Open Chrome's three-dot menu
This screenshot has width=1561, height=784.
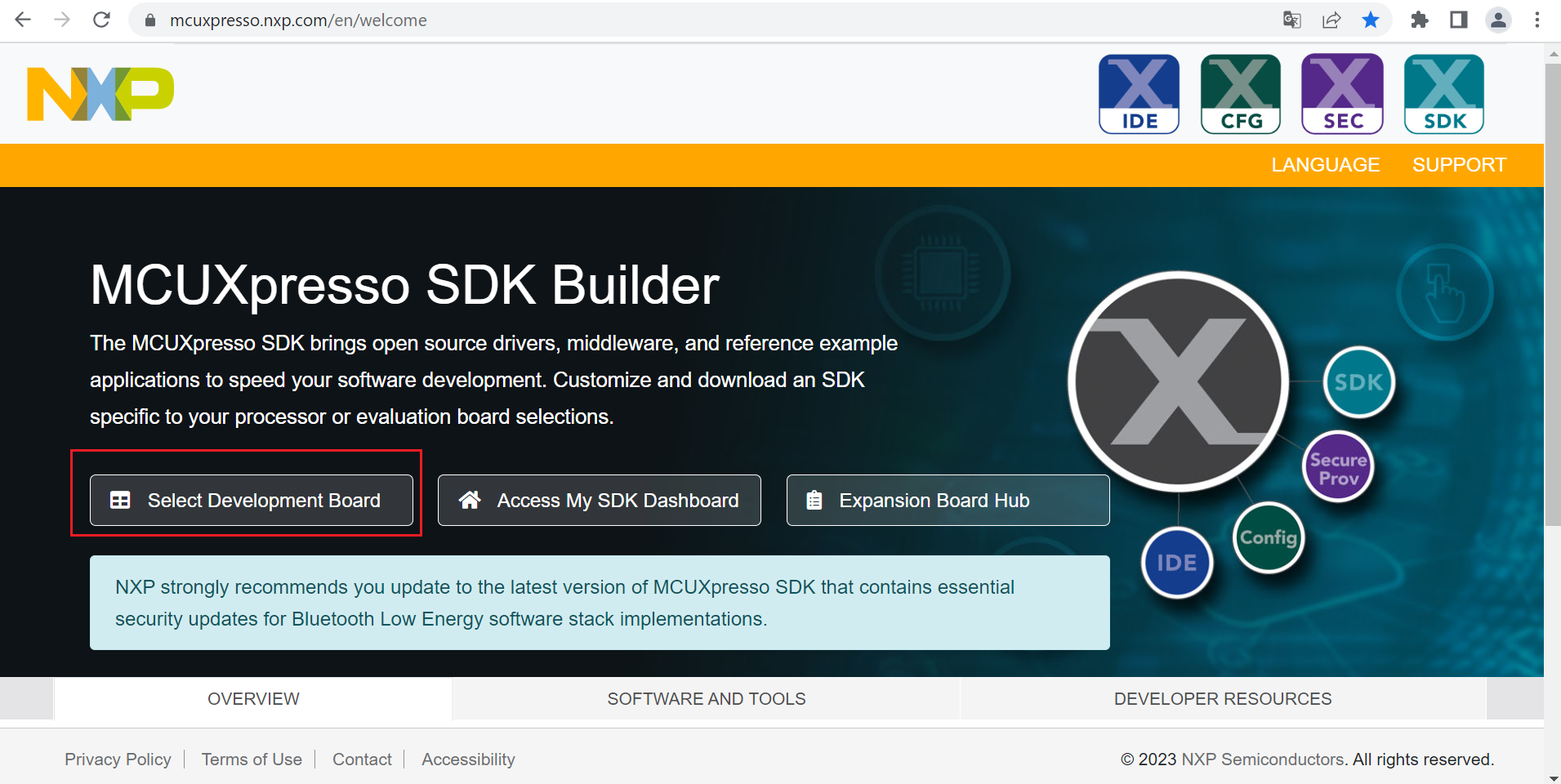[x=1537, y=20]
